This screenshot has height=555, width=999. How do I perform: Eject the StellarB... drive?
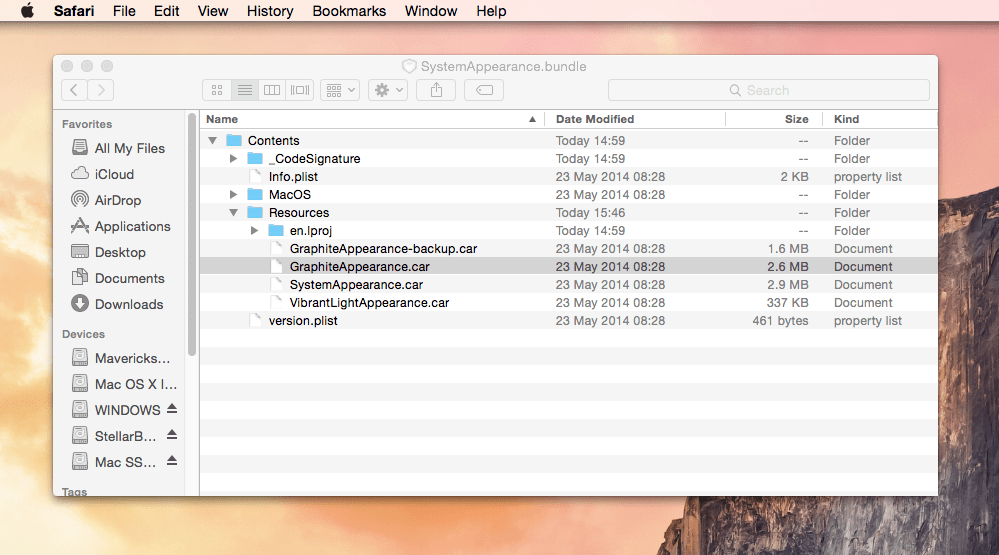pos(172,435)
